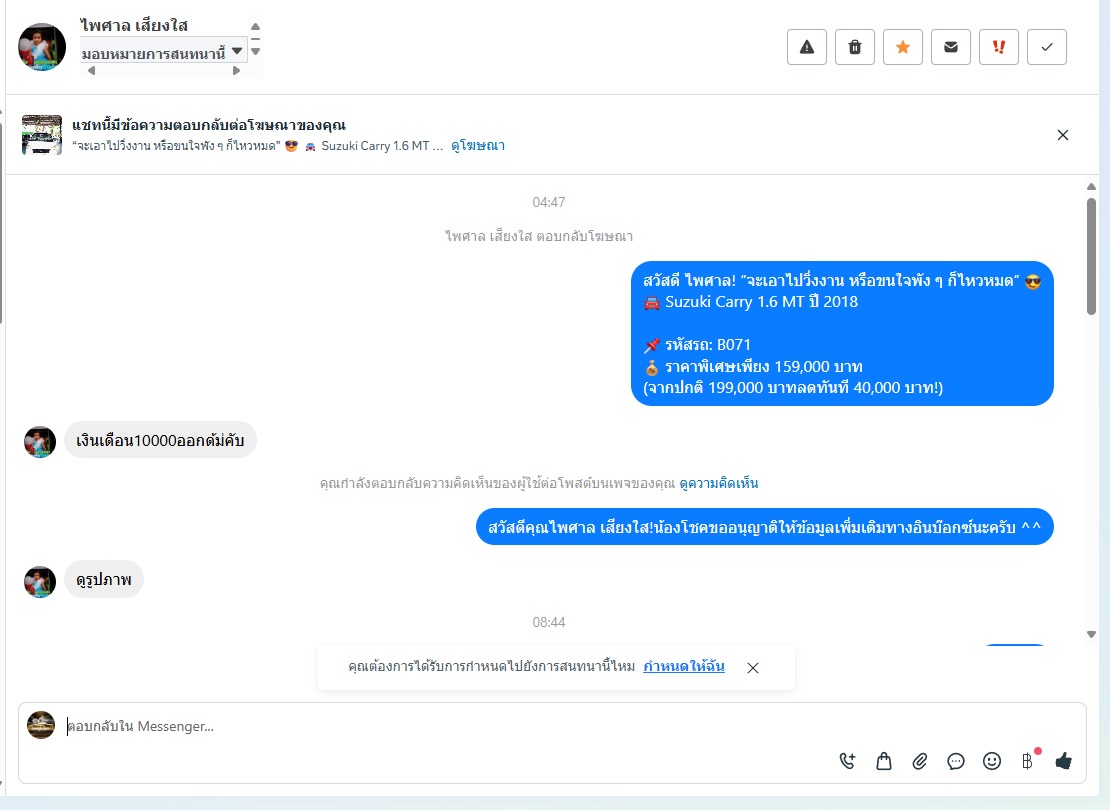Dismiss the assignment prompt with its X
The image size is (1110, 810).
click(753, 668)
